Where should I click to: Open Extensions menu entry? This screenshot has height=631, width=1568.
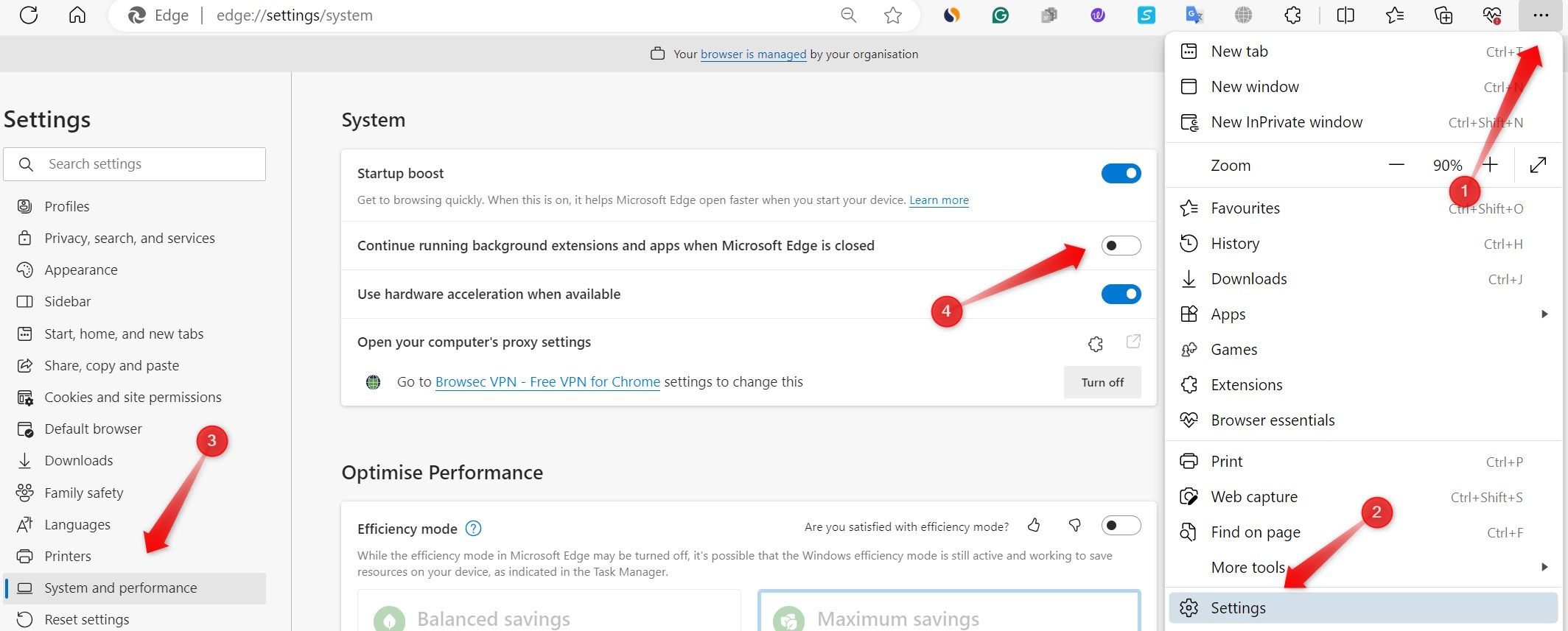(1363, 385)
